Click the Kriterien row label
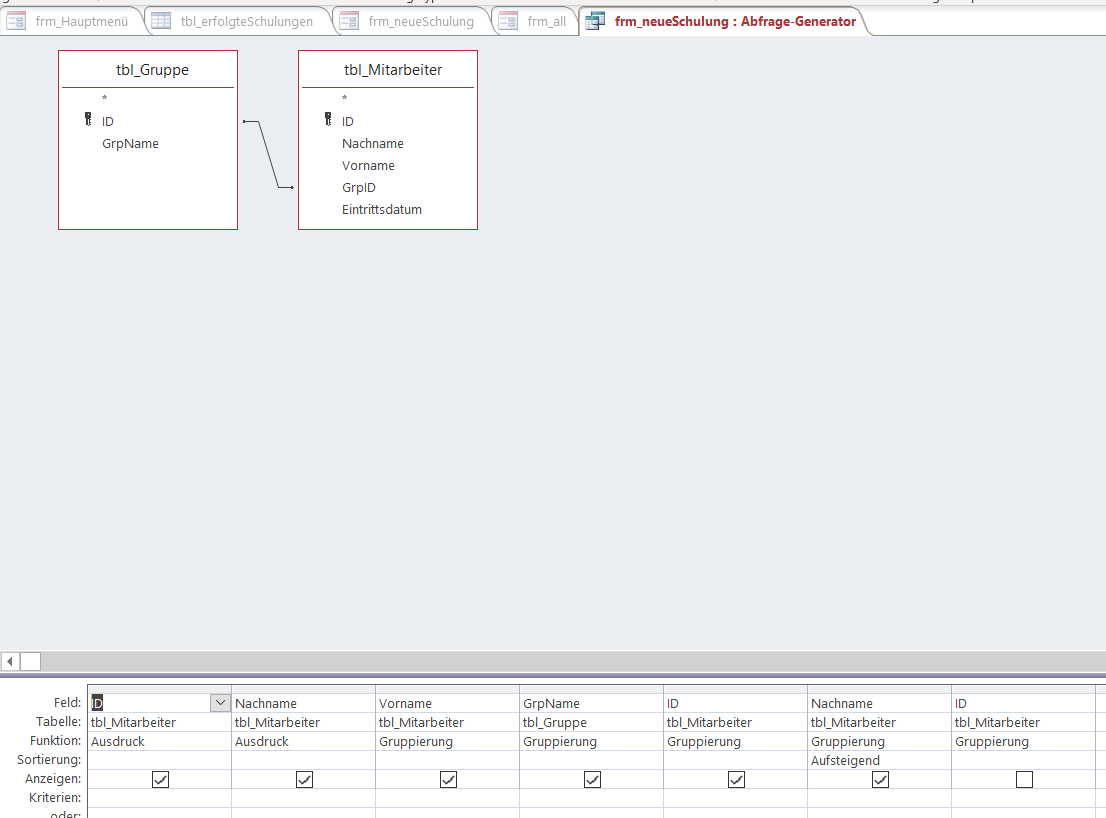This screenshot has height=818, width=1106. pos(55,798)
